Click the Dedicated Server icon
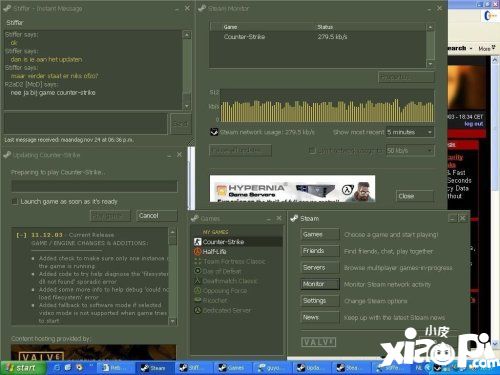This screenshot has width=500, height=375. [197, 310]
